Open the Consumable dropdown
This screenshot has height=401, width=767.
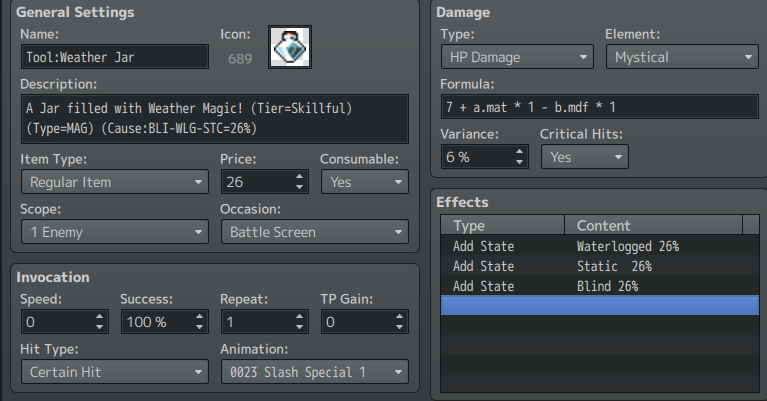pos(365,182)
